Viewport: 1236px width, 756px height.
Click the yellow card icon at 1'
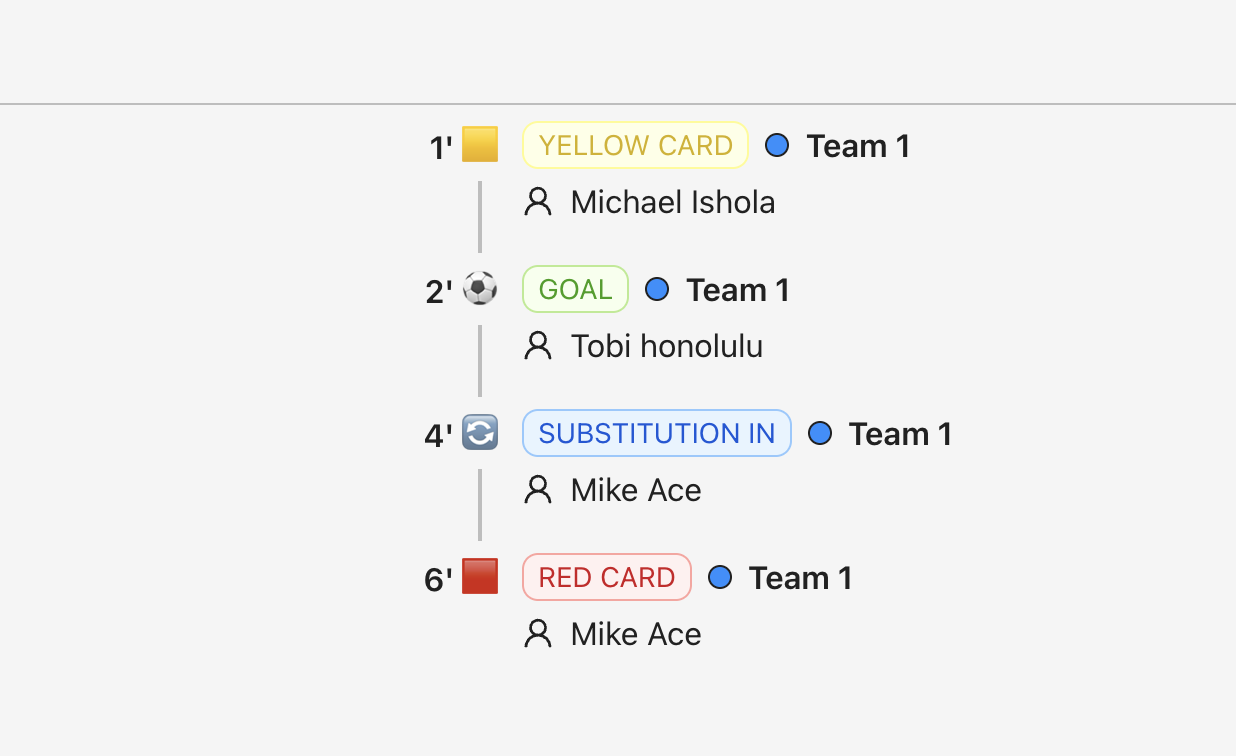[x=480, y=145]
